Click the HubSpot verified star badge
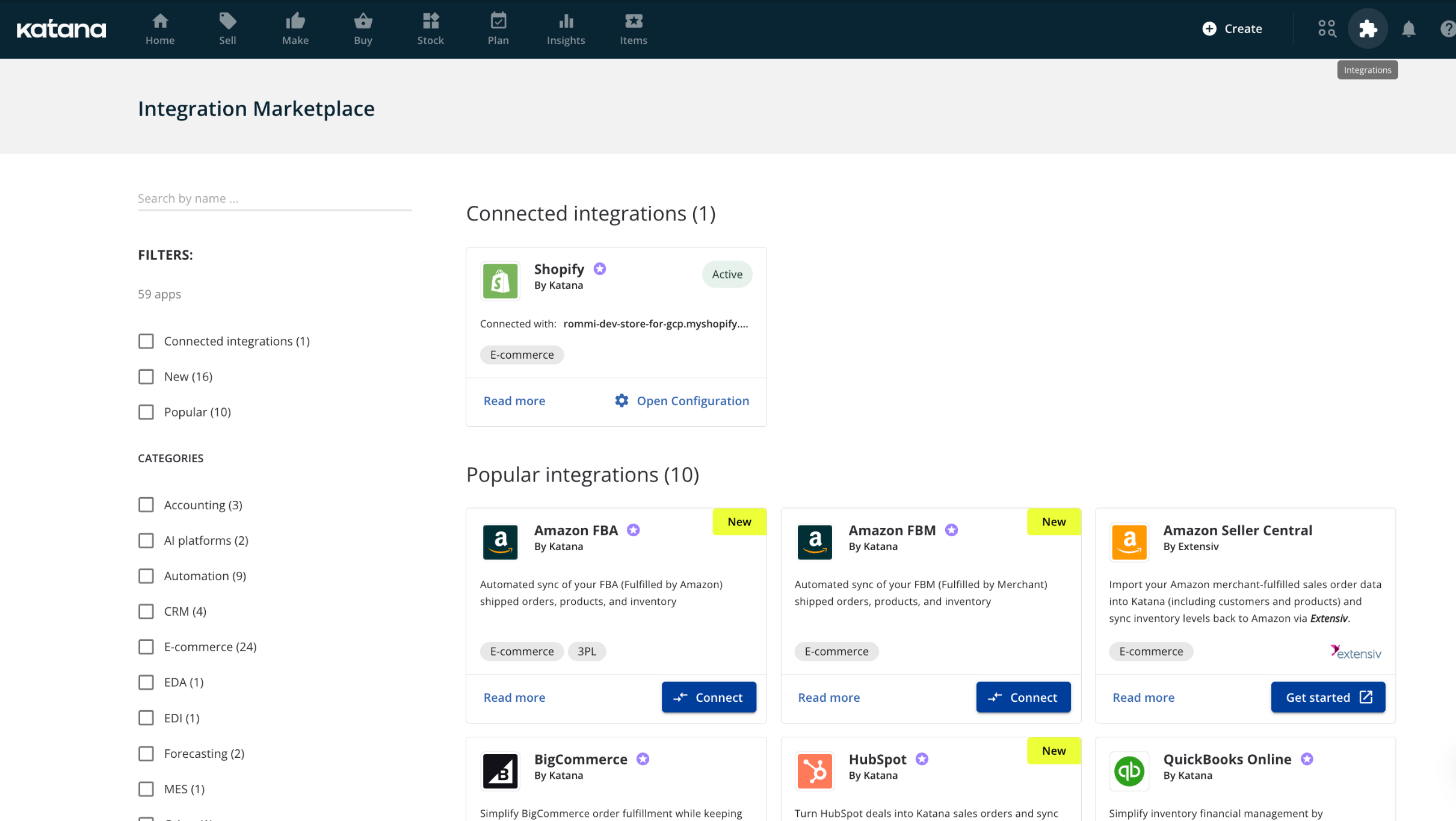This screenshot has height=821, width=1456. coord(922,759)
